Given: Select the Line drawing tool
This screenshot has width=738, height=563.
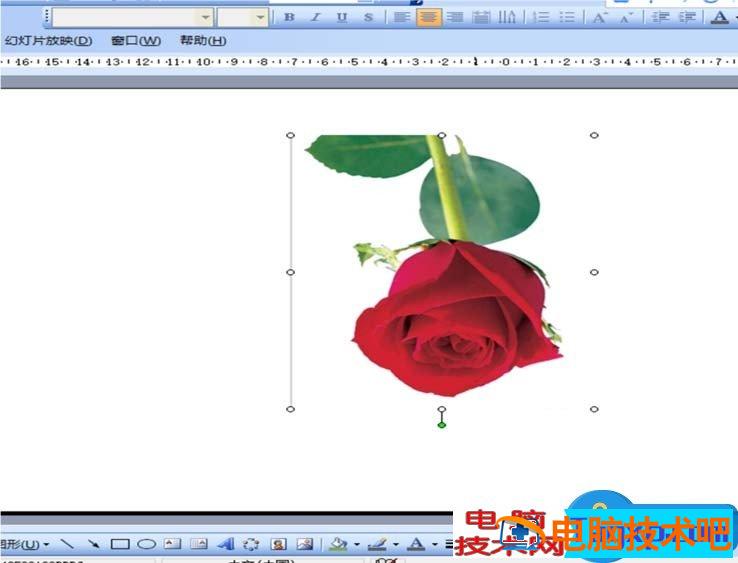Looking at the screenshot, I should (67, 545).
